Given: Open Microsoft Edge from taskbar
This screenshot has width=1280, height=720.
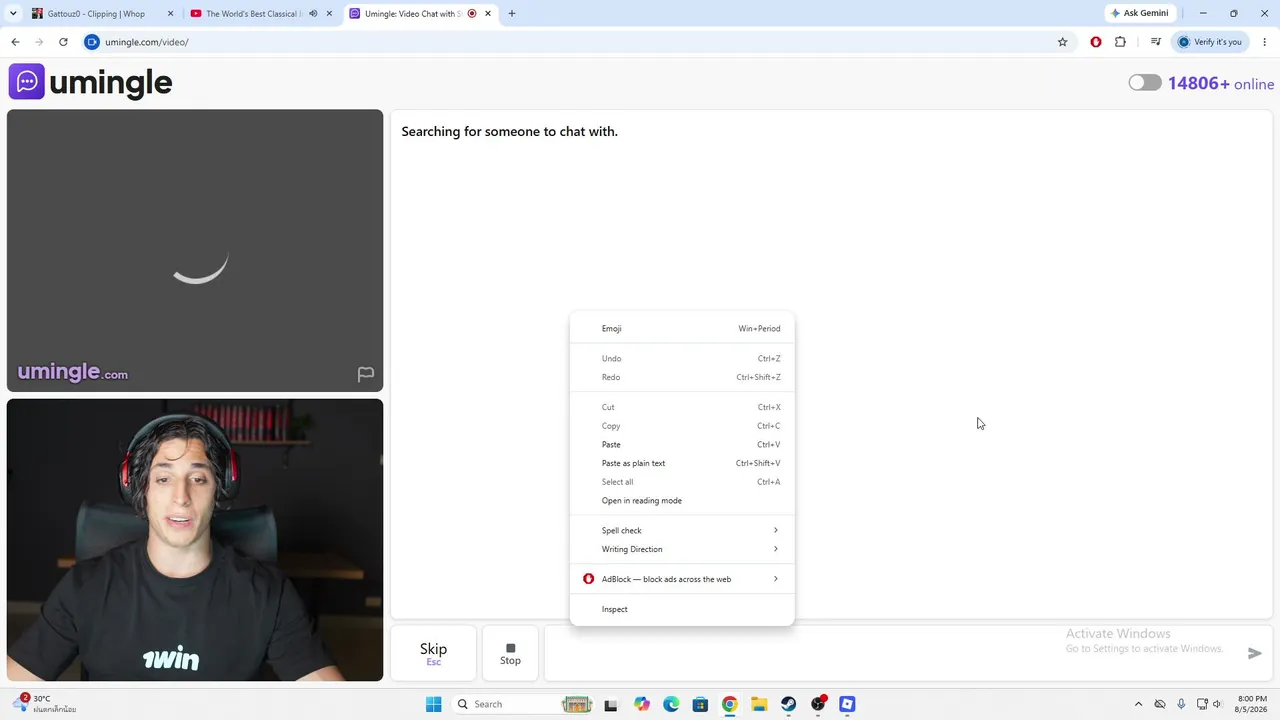Looking at the screenshot, I should (671, 704).
